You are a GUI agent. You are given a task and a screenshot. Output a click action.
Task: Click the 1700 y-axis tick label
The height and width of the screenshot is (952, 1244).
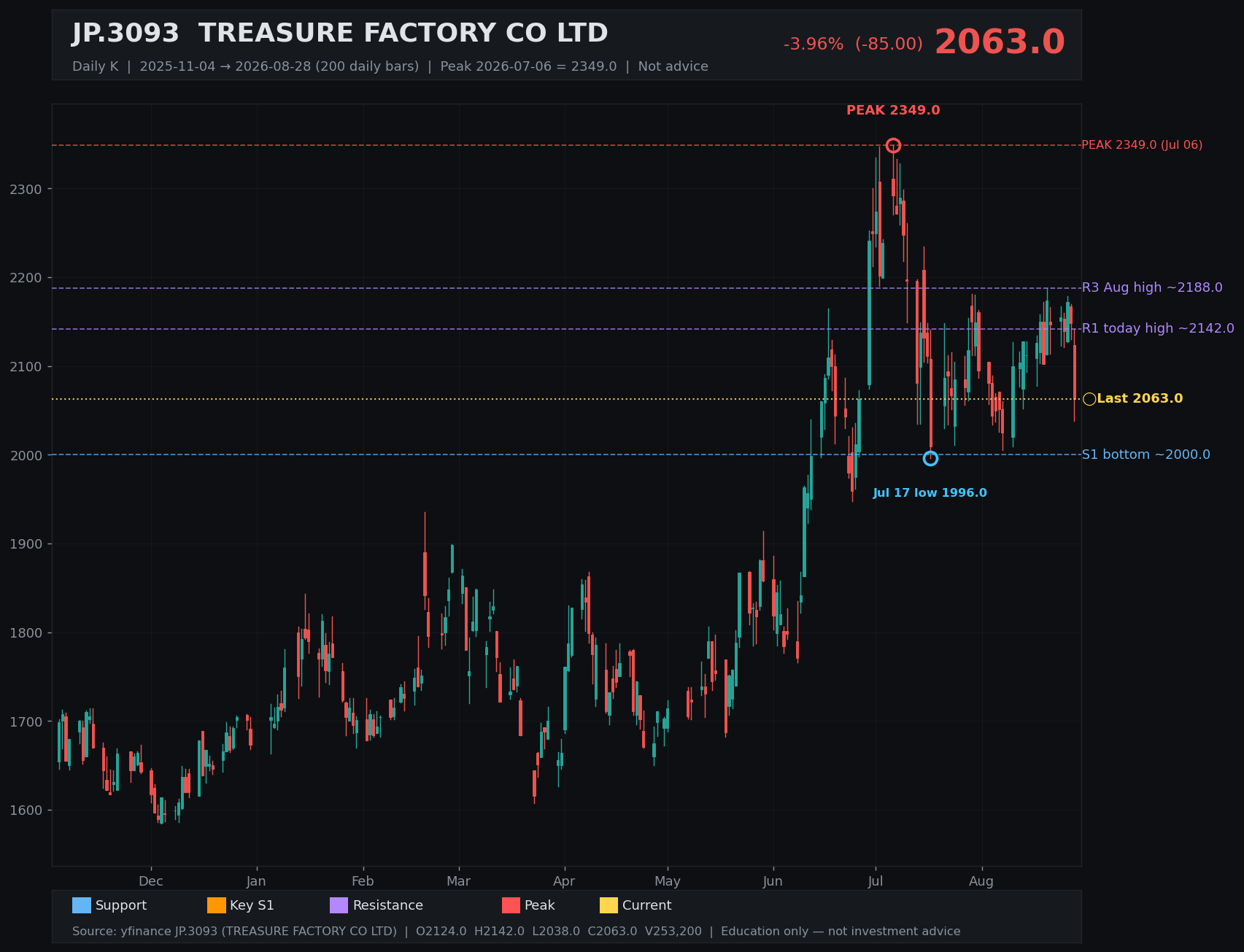pos(27,722)
